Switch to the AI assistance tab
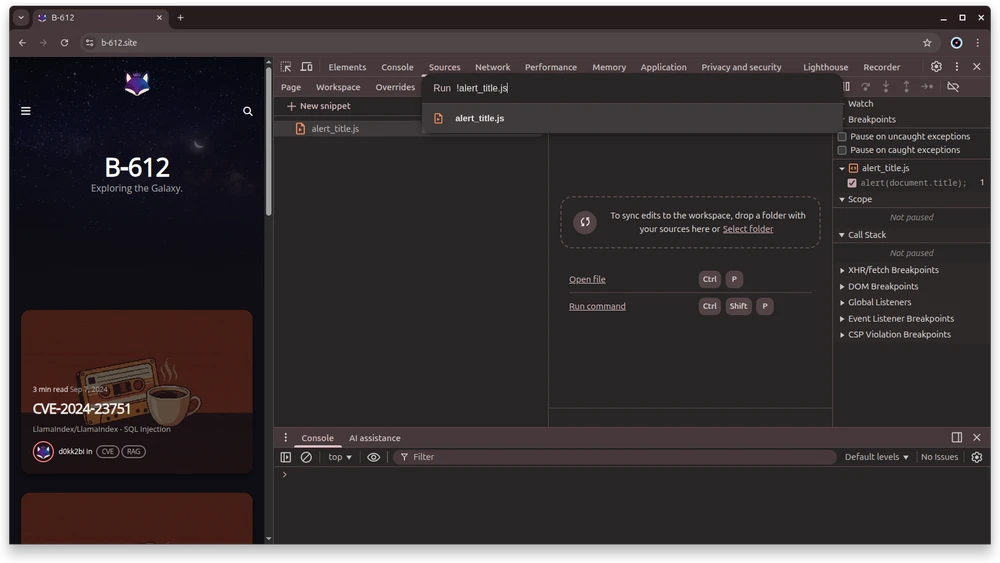Image resolution: width=1000 pixels, height=563 pixels. pyautogui.click(x=374, y=438)
